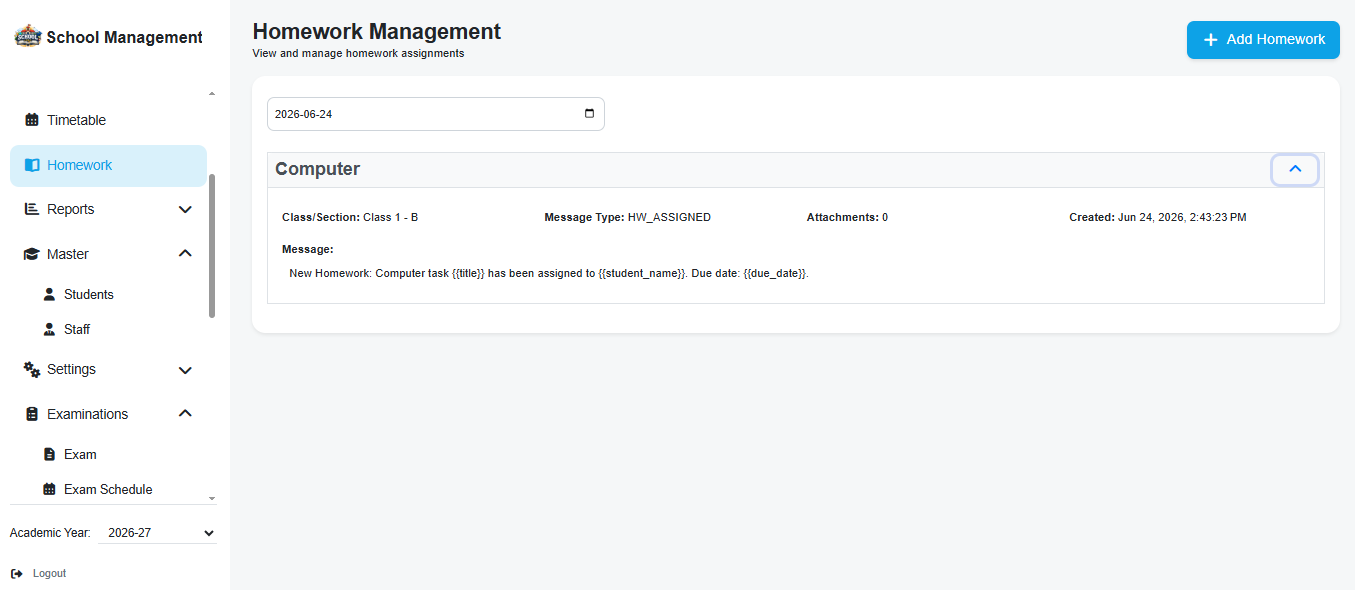The height and width of the screenshot is (590, 1355).
Task: Click the New Homework message text
Action: [548, 273]
